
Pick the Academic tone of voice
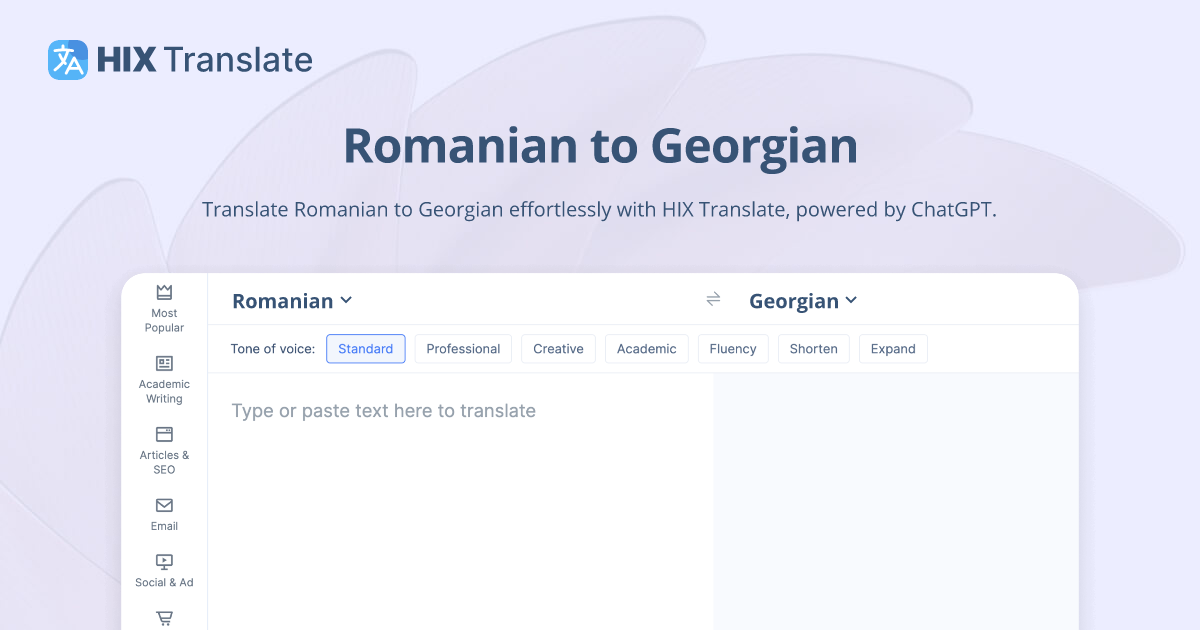tap(646, 348)
